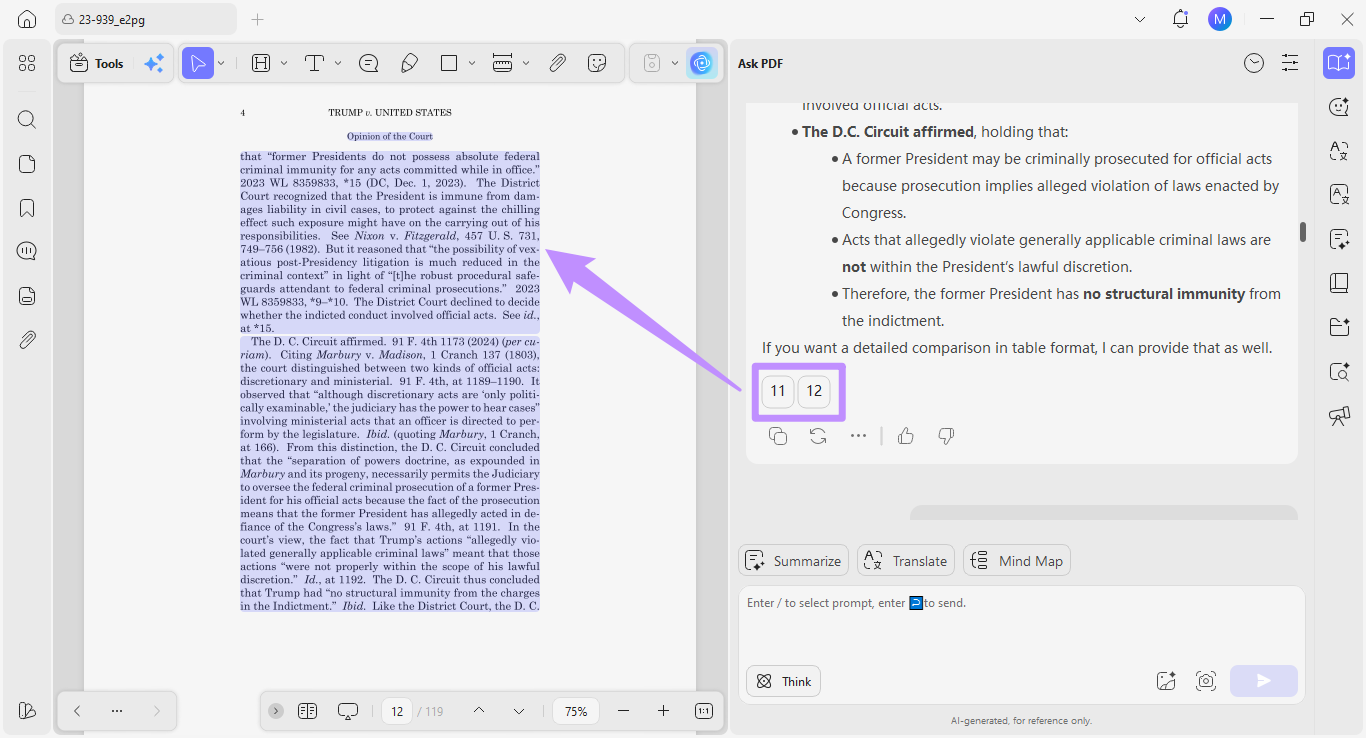Screen dimensions: 1366x738
Task: Regenerate the AI response
Action: click(818, 436)
